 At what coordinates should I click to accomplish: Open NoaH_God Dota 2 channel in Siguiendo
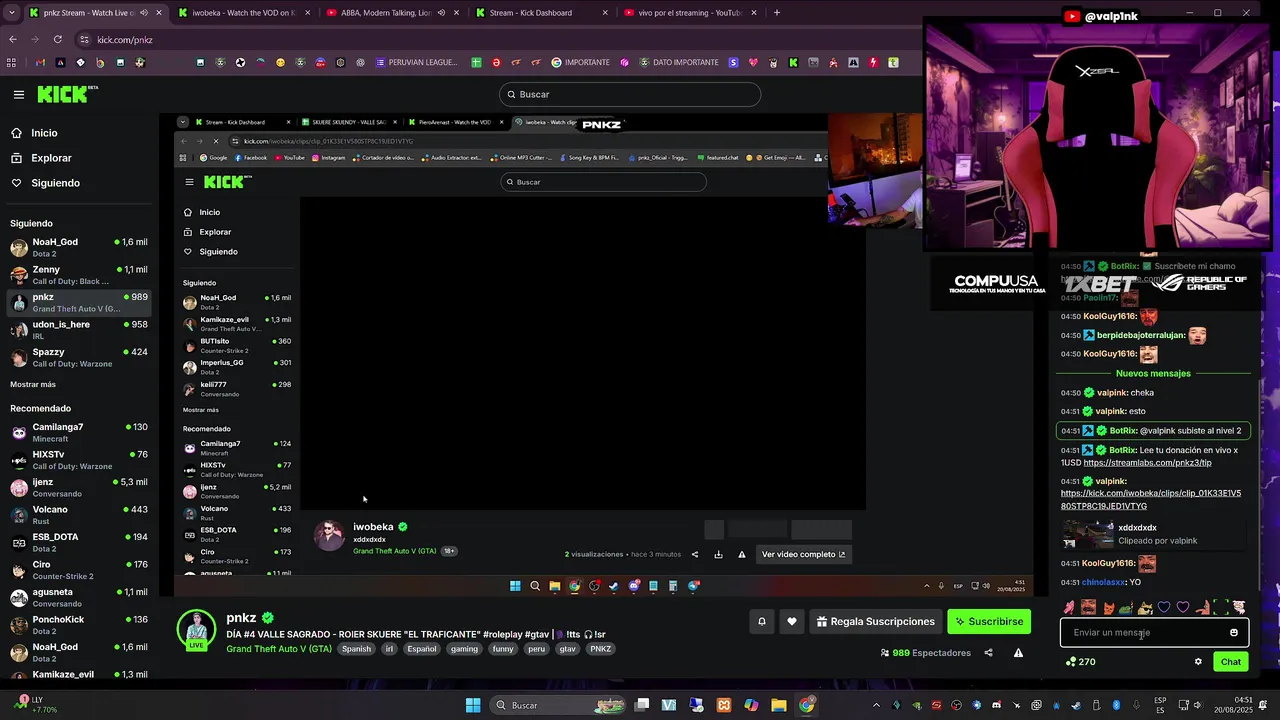(80, 247)
